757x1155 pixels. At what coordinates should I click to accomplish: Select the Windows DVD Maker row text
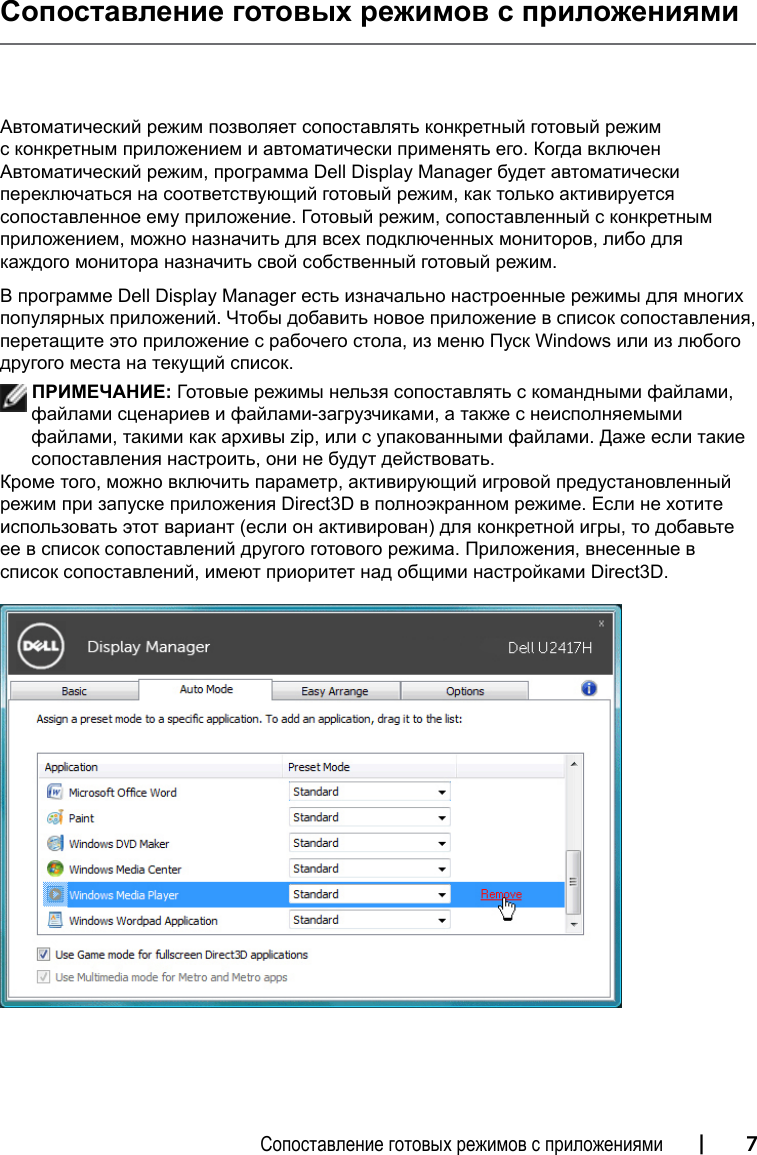pyautogui.click(x=119, y=844)
